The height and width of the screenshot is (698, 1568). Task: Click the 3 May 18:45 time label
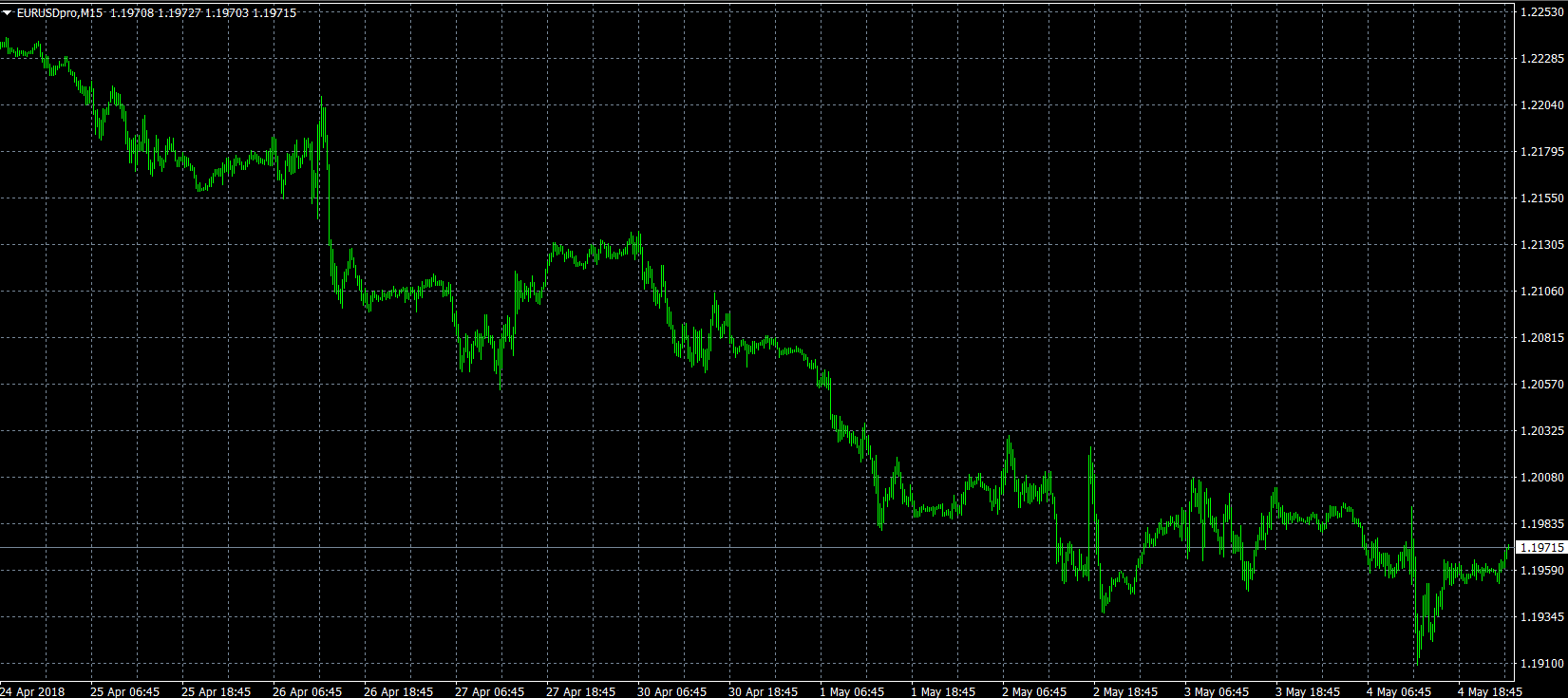coord(1308,691)
